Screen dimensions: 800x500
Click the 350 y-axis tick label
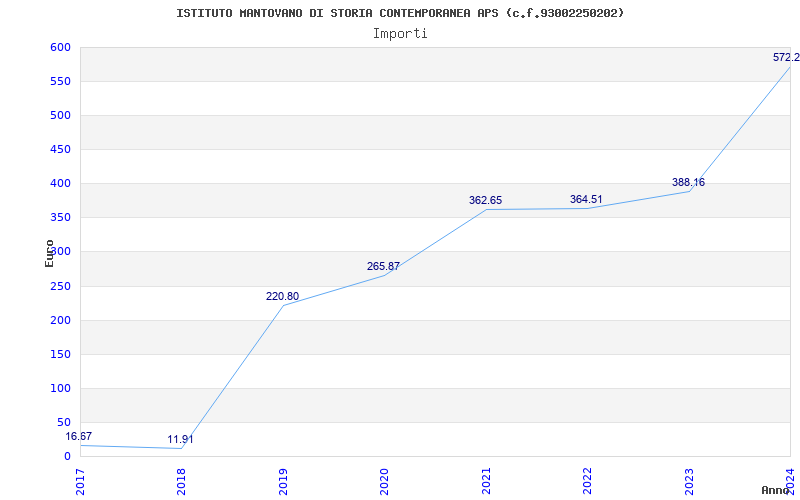[60, 217]
